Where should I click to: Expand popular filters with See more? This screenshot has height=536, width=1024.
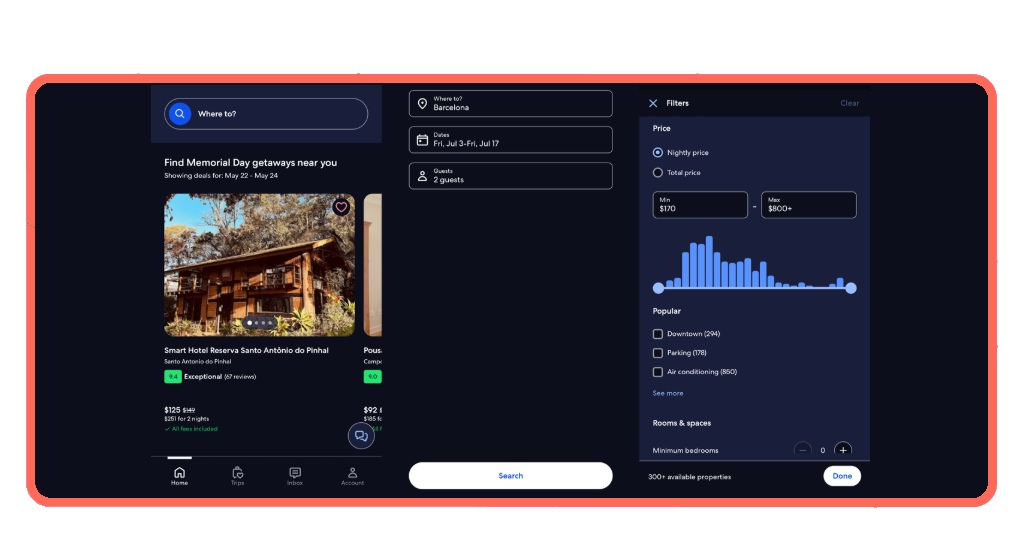[x=667, y=393]
